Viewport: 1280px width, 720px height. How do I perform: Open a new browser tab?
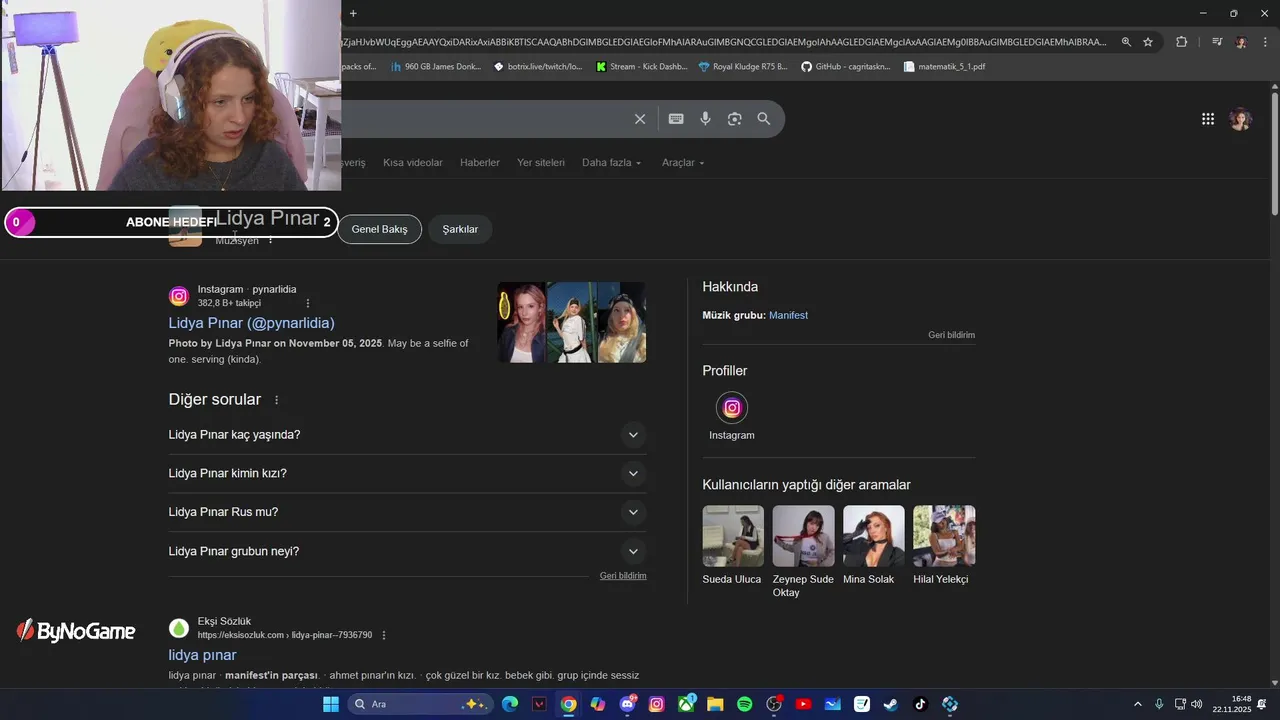(x=353, y=13)
